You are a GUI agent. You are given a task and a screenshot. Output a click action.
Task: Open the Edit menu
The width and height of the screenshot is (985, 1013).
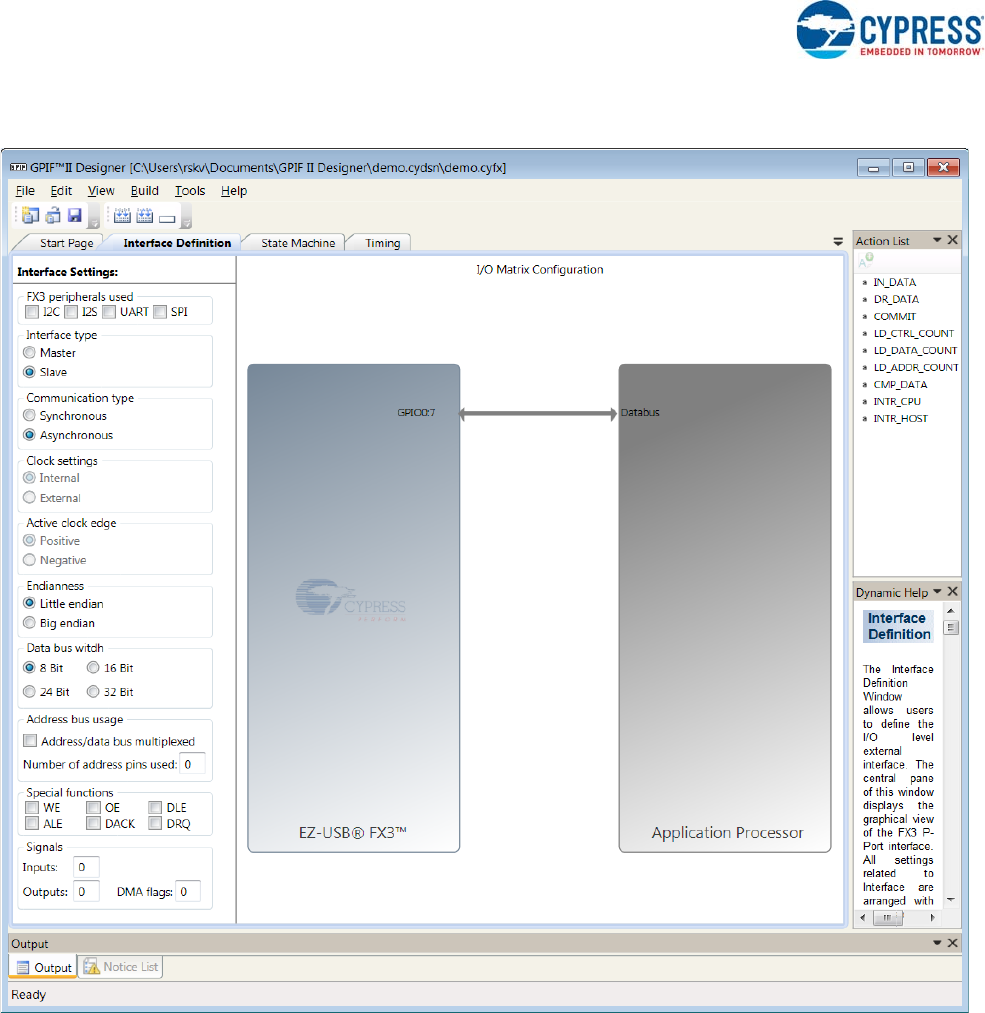pyautogui.click(x=61, y=191)
